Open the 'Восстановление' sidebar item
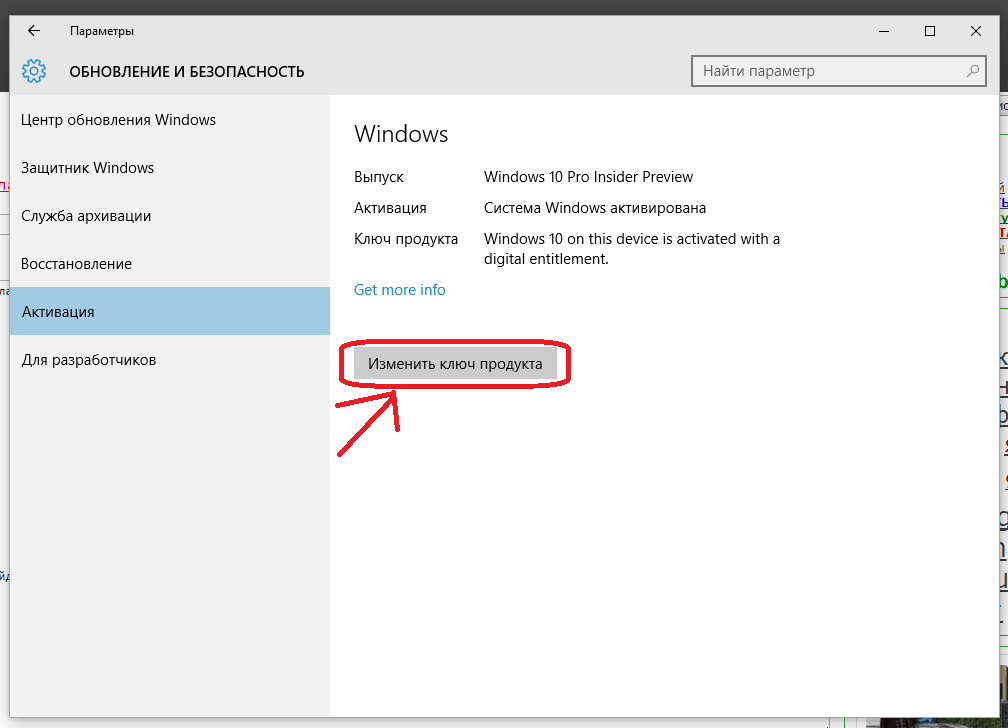1008x728 pixels. (77, 264)
